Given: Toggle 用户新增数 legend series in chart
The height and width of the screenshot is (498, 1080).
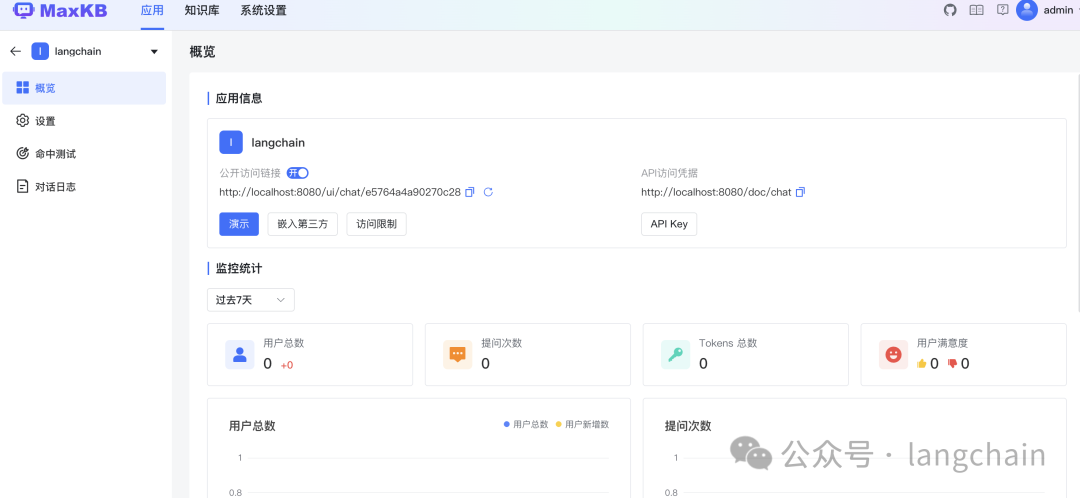Looking at the screenshot, I should pyautogui.click(x=583, y=424).
